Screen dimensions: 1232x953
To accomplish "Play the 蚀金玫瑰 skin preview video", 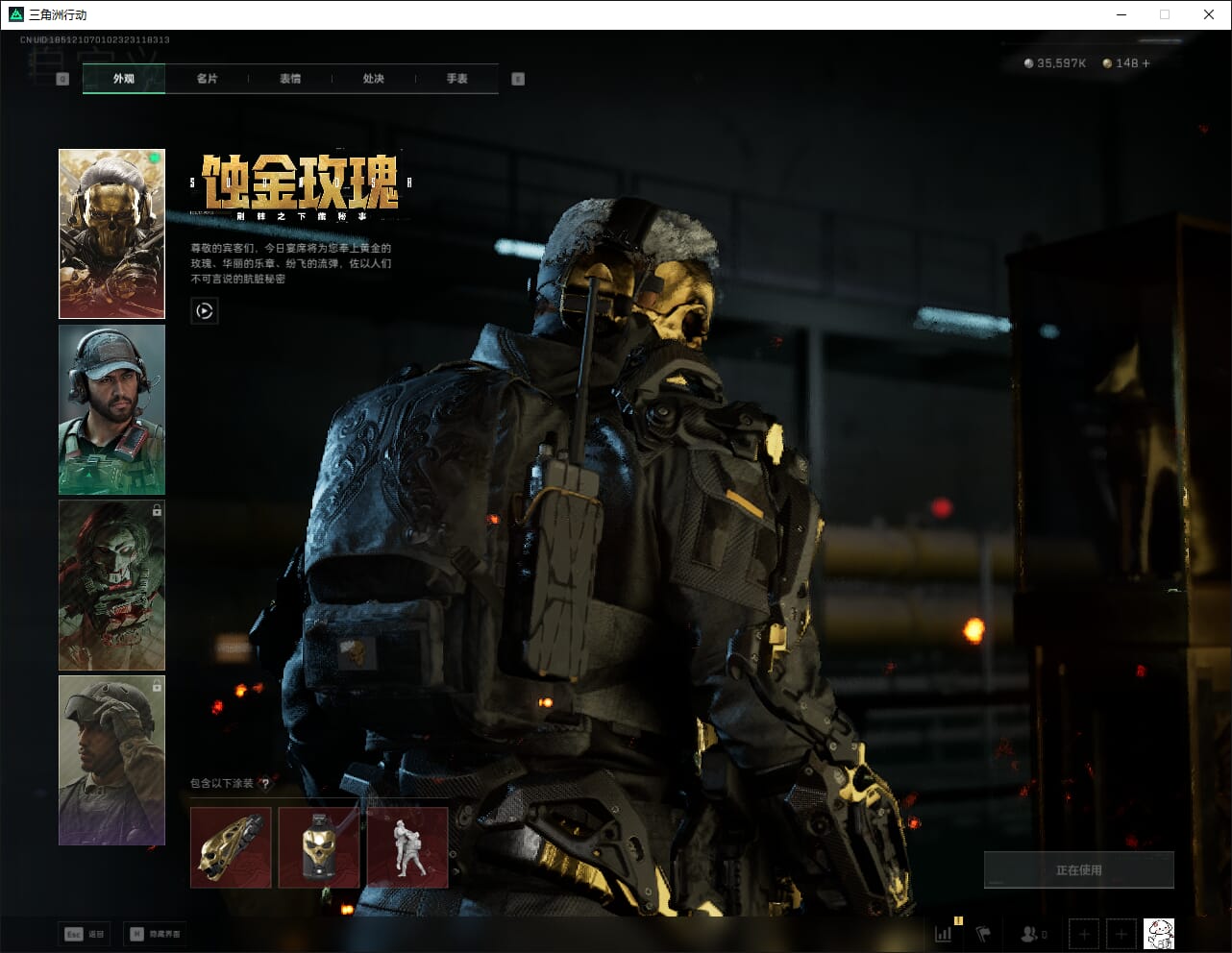I will coord(204,310).
